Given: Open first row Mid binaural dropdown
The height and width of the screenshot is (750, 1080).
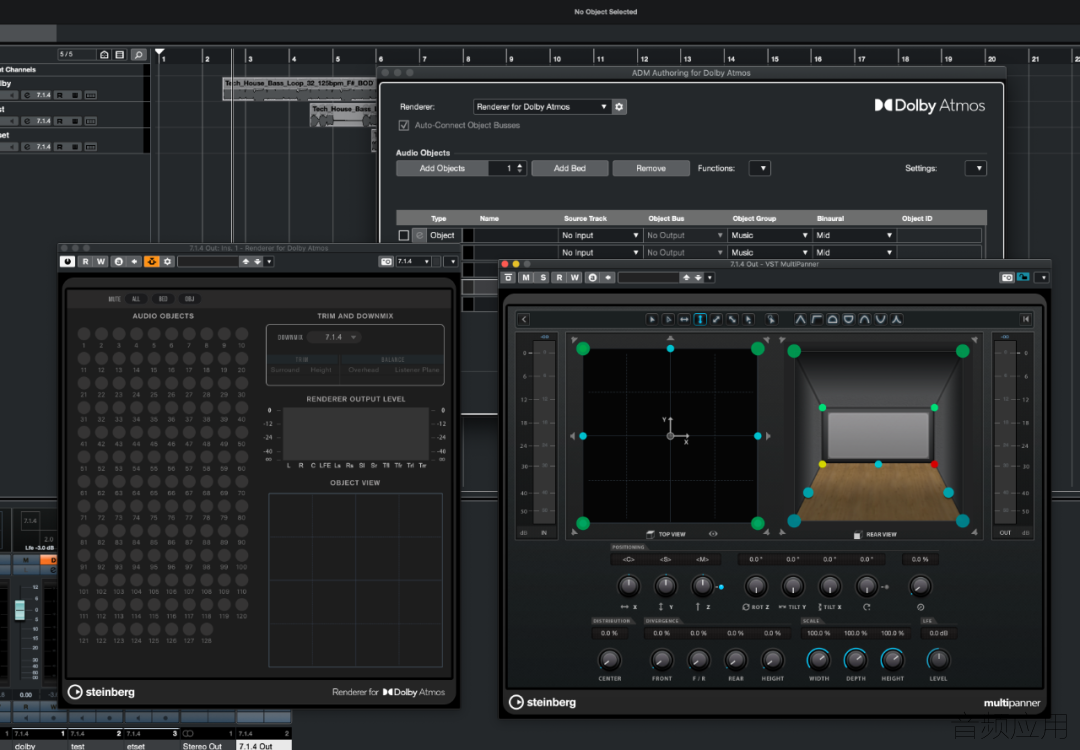Looking at the screenshot, I should tap(854, 236).
